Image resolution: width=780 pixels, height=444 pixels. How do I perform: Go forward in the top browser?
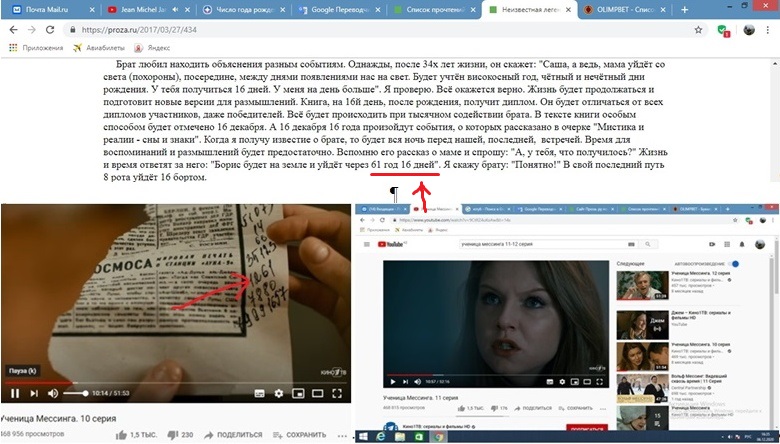(31, 30)
